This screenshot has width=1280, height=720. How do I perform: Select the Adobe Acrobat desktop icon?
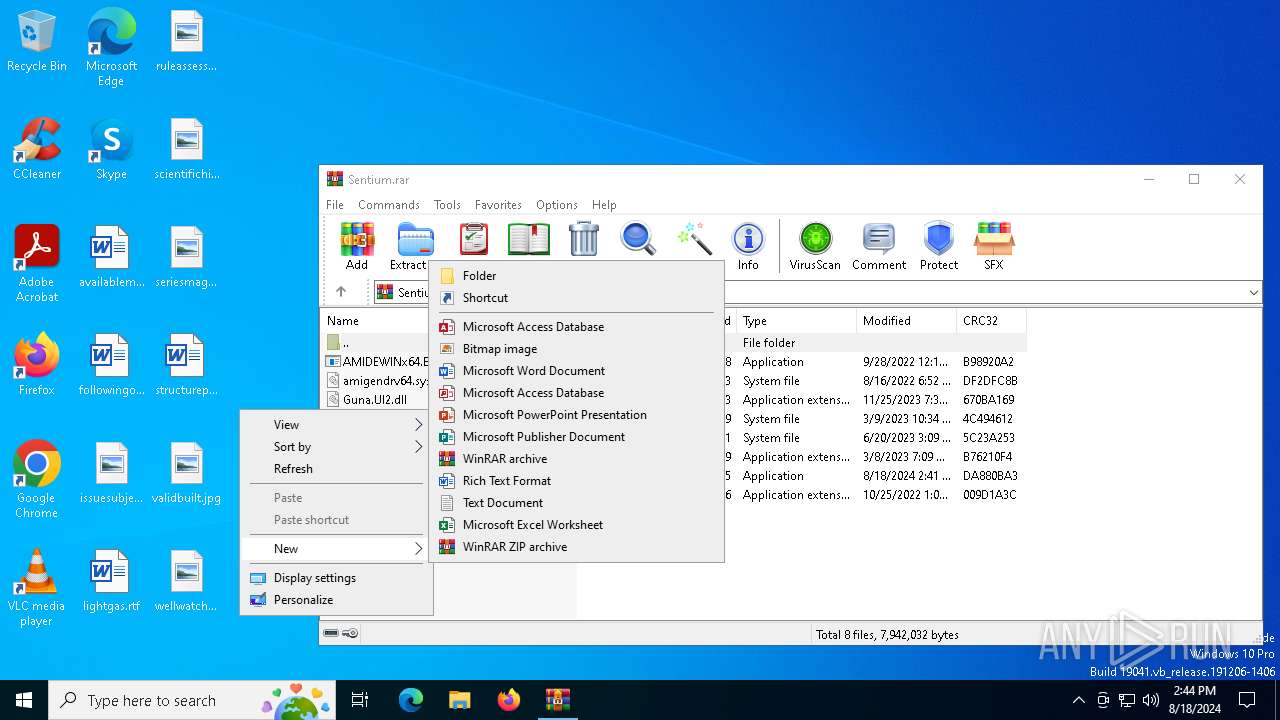pos(37,264)
